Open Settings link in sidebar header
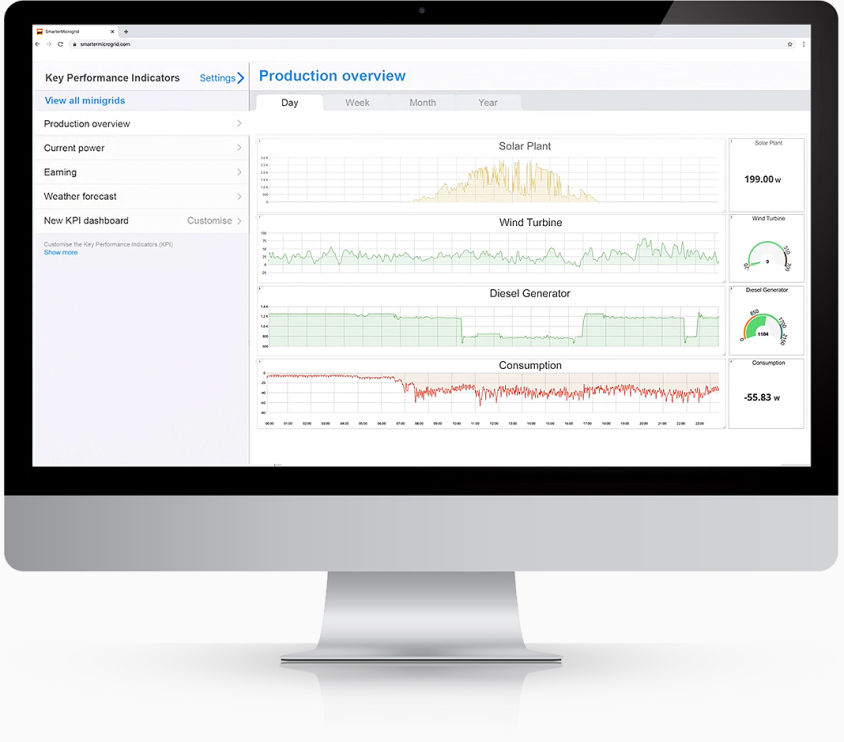The height and width of the screenshot is (742, 844). click(217, 78)
